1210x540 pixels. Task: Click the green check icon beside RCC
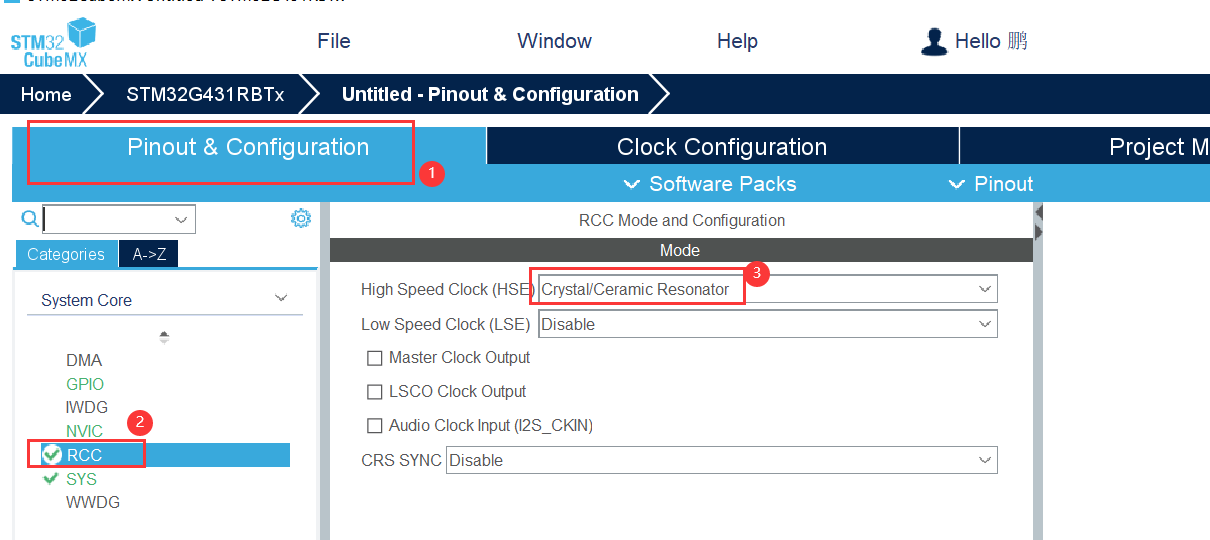53,455
